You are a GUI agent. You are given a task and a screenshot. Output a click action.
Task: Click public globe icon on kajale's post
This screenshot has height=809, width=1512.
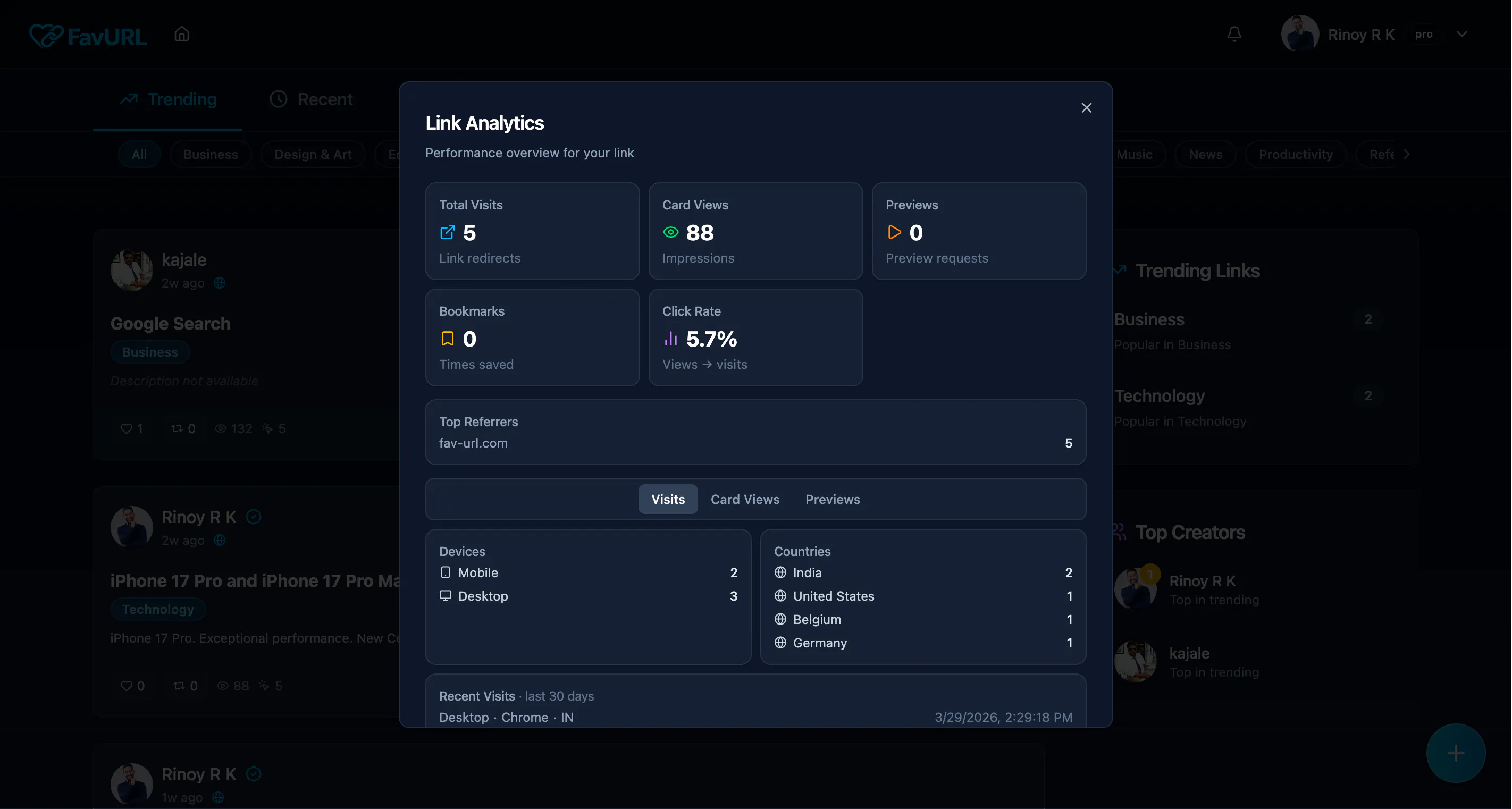pos(220,283)
